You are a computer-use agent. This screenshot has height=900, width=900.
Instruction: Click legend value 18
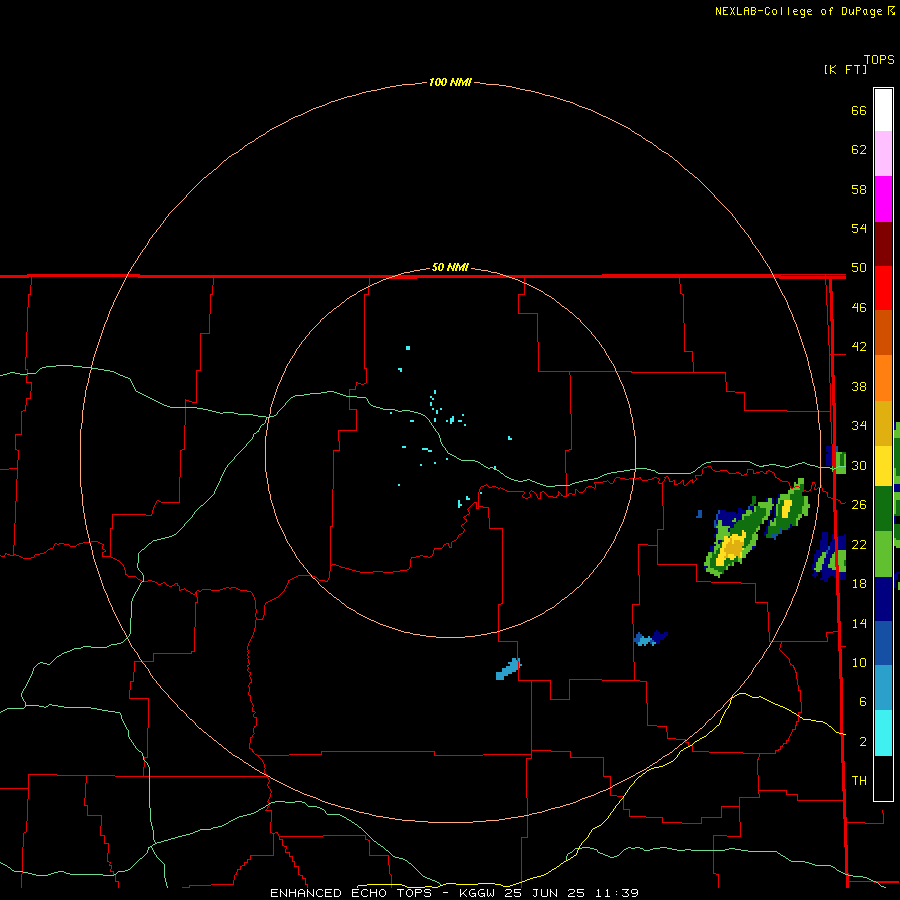click(859, 584)
